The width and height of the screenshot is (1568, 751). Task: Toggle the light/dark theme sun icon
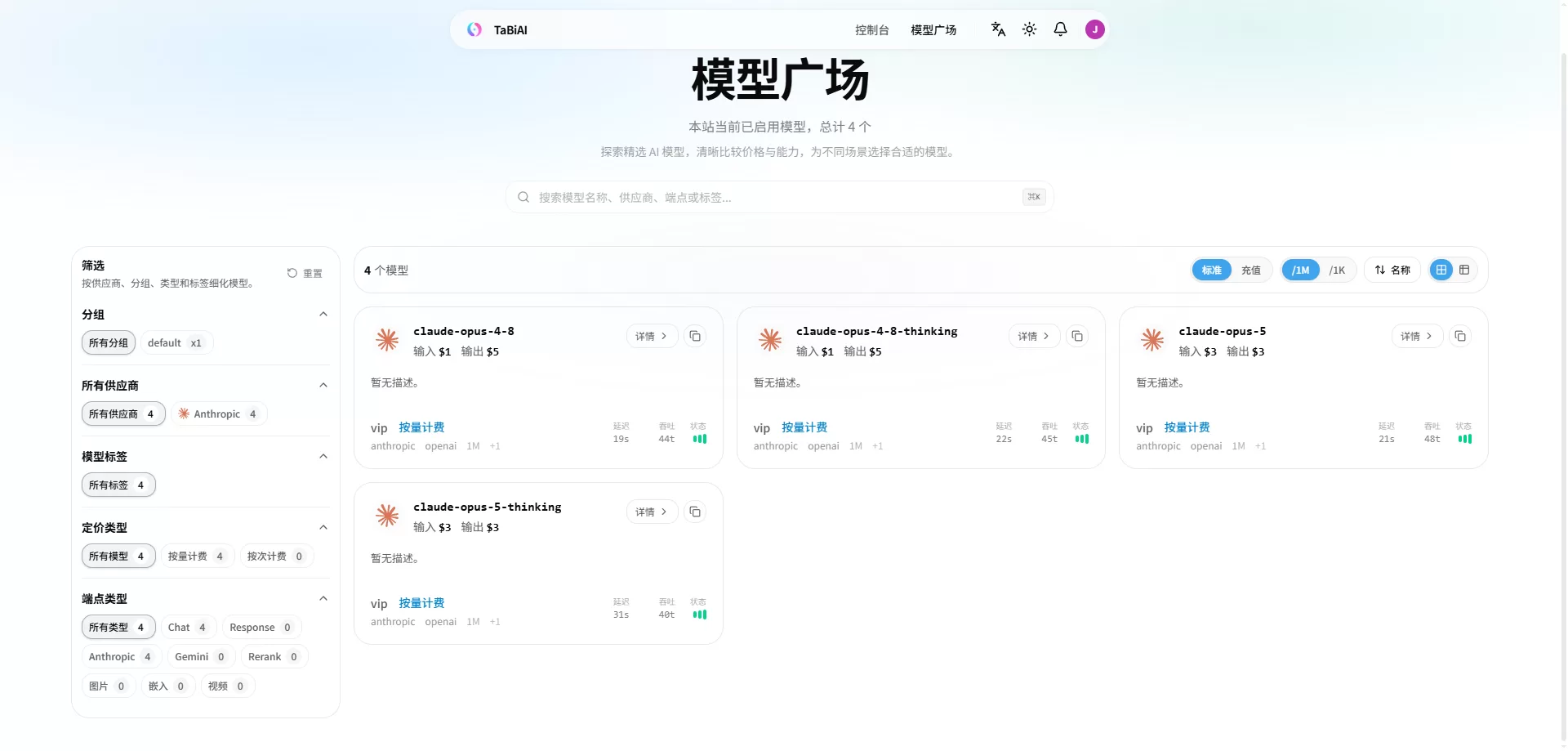(1029, 29)
